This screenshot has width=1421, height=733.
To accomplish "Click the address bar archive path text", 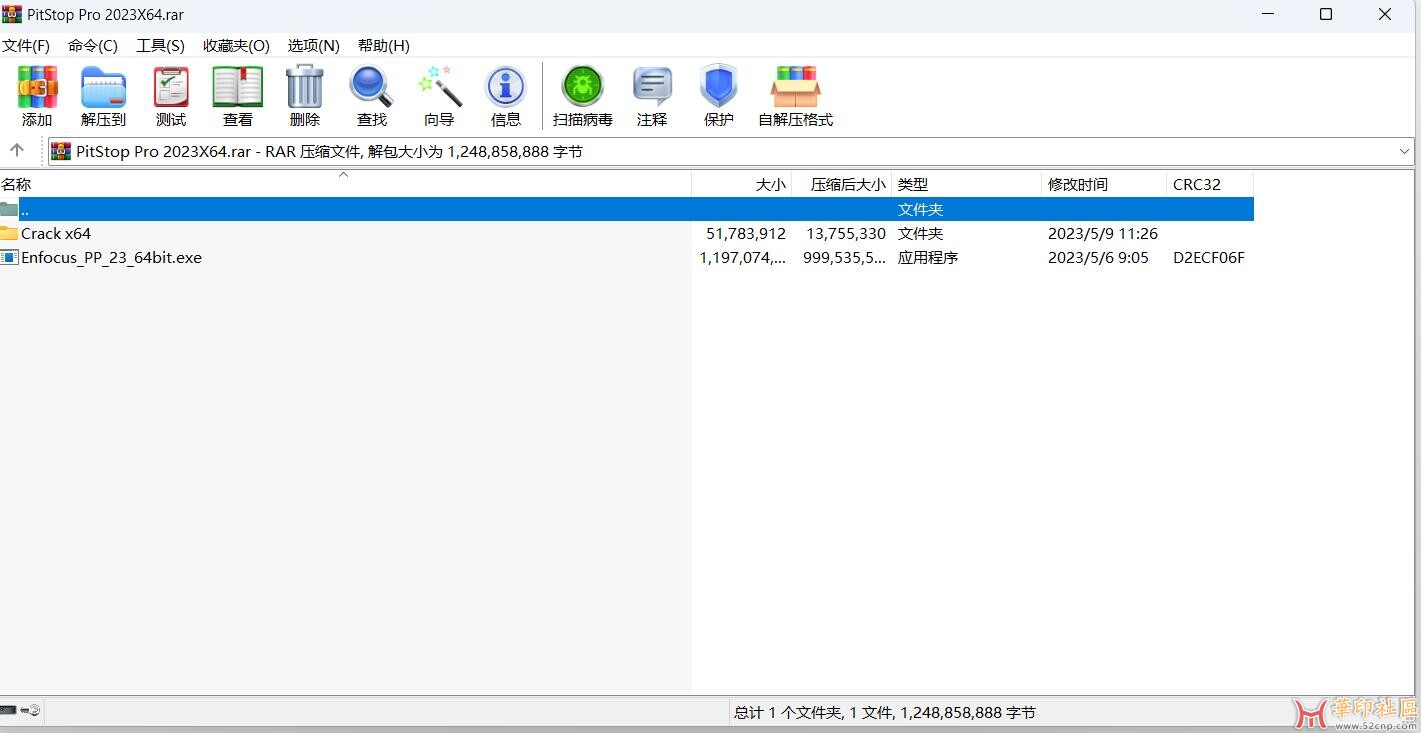I will 329,152.
